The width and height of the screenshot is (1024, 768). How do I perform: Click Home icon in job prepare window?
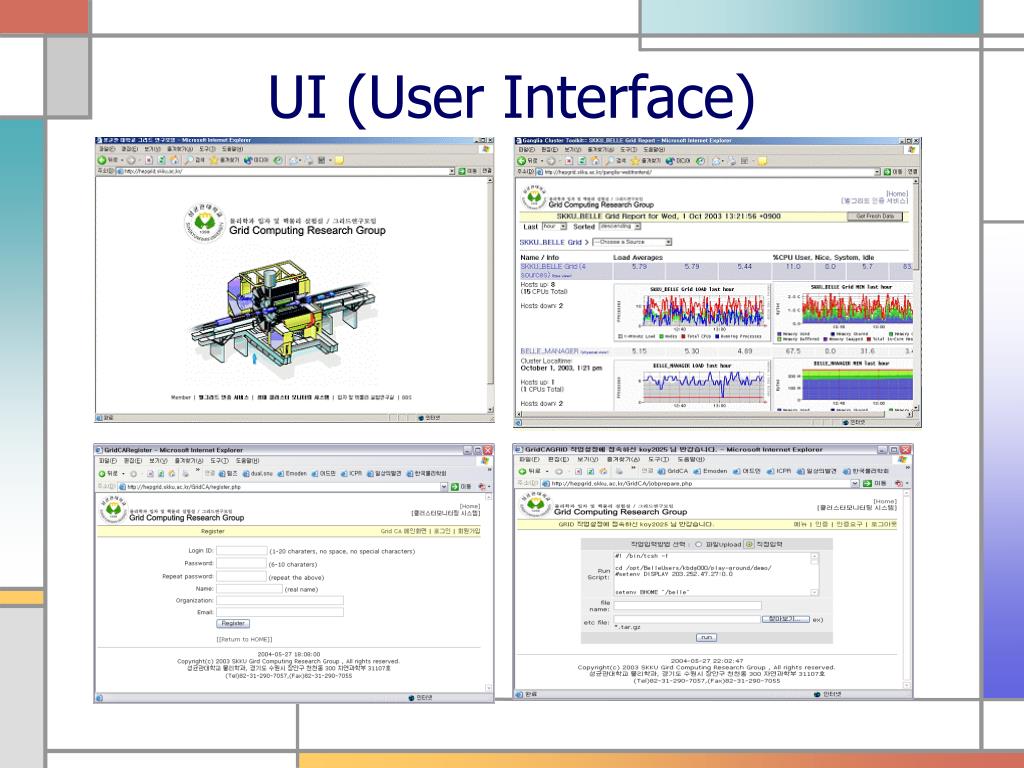tap(603, 471)
